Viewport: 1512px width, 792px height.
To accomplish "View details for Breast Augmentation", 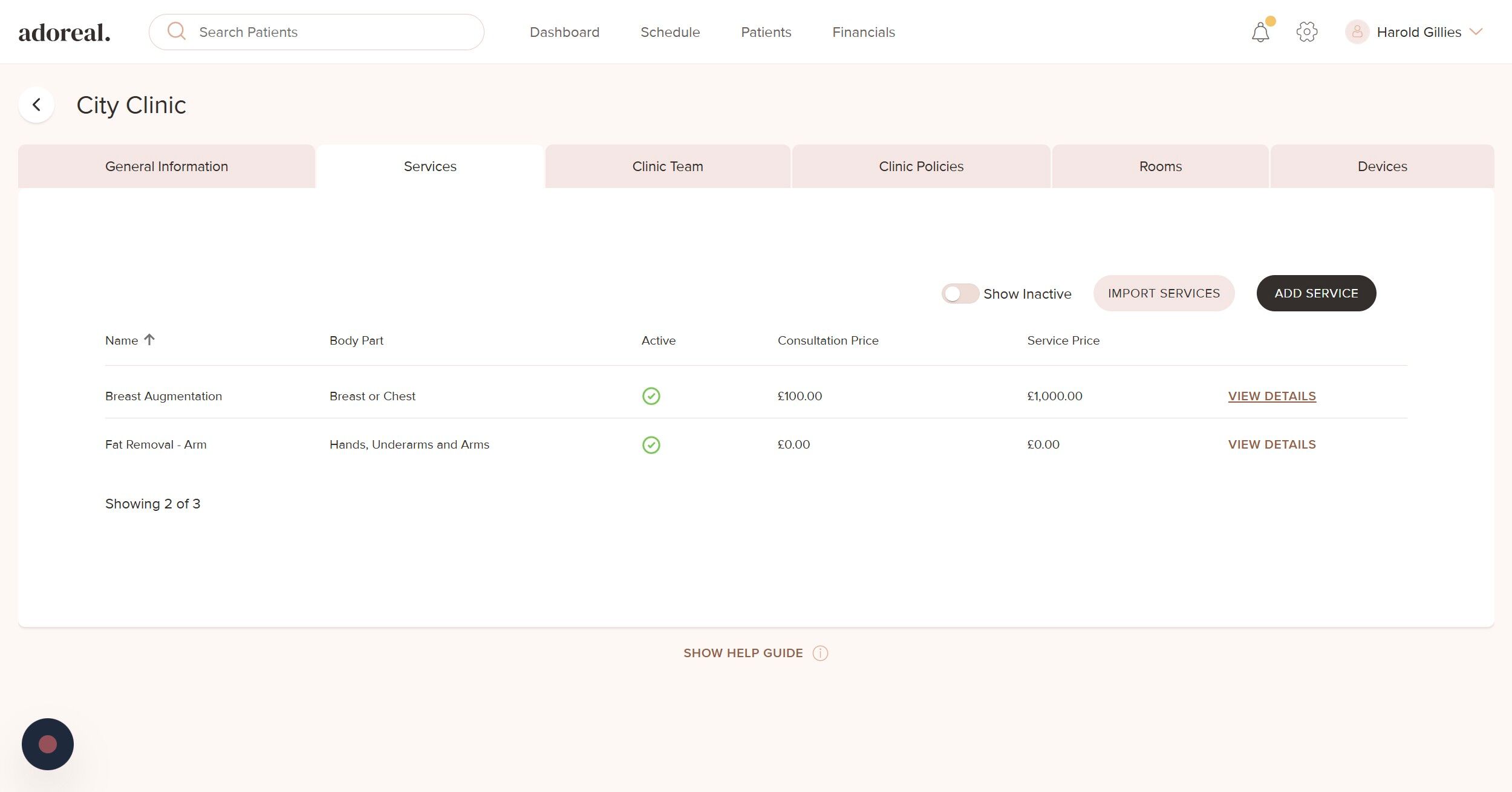I will (x=1271, y=396).
